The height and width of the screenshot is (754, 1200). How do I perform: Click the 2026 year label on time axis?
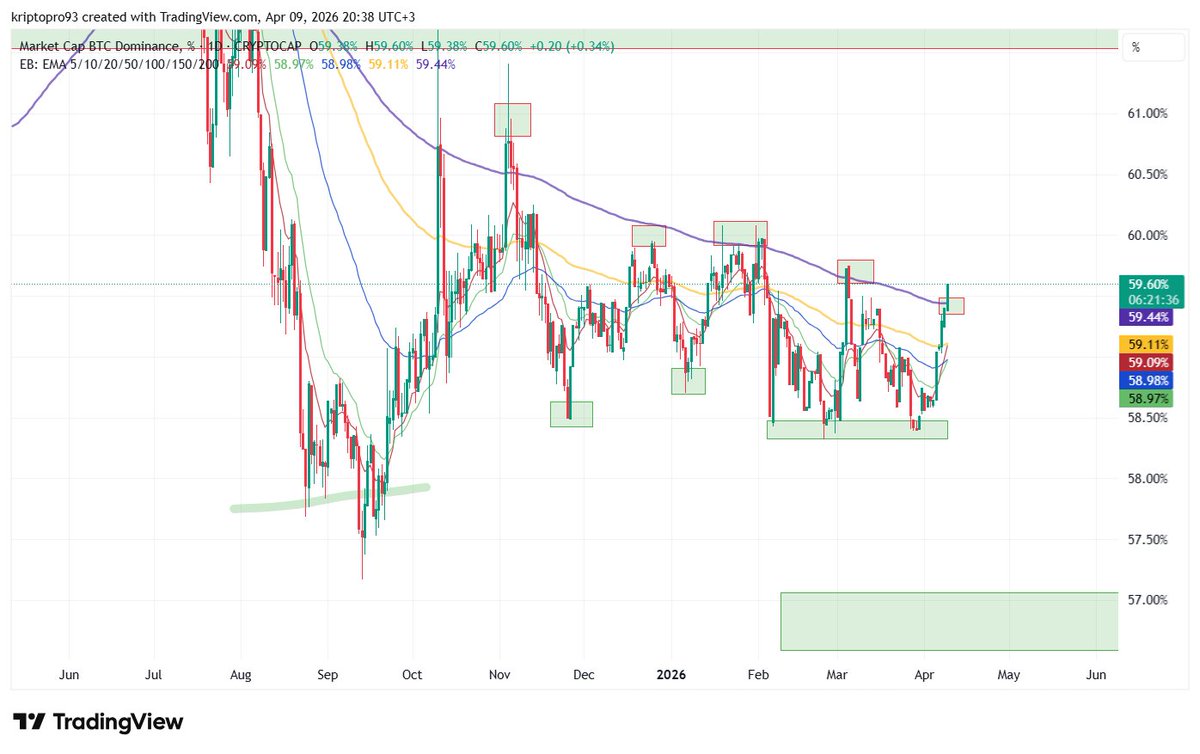coord(672,675)
